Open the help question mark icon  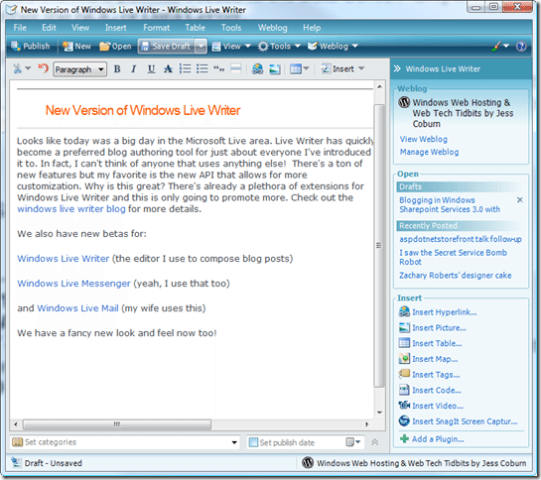521,46
